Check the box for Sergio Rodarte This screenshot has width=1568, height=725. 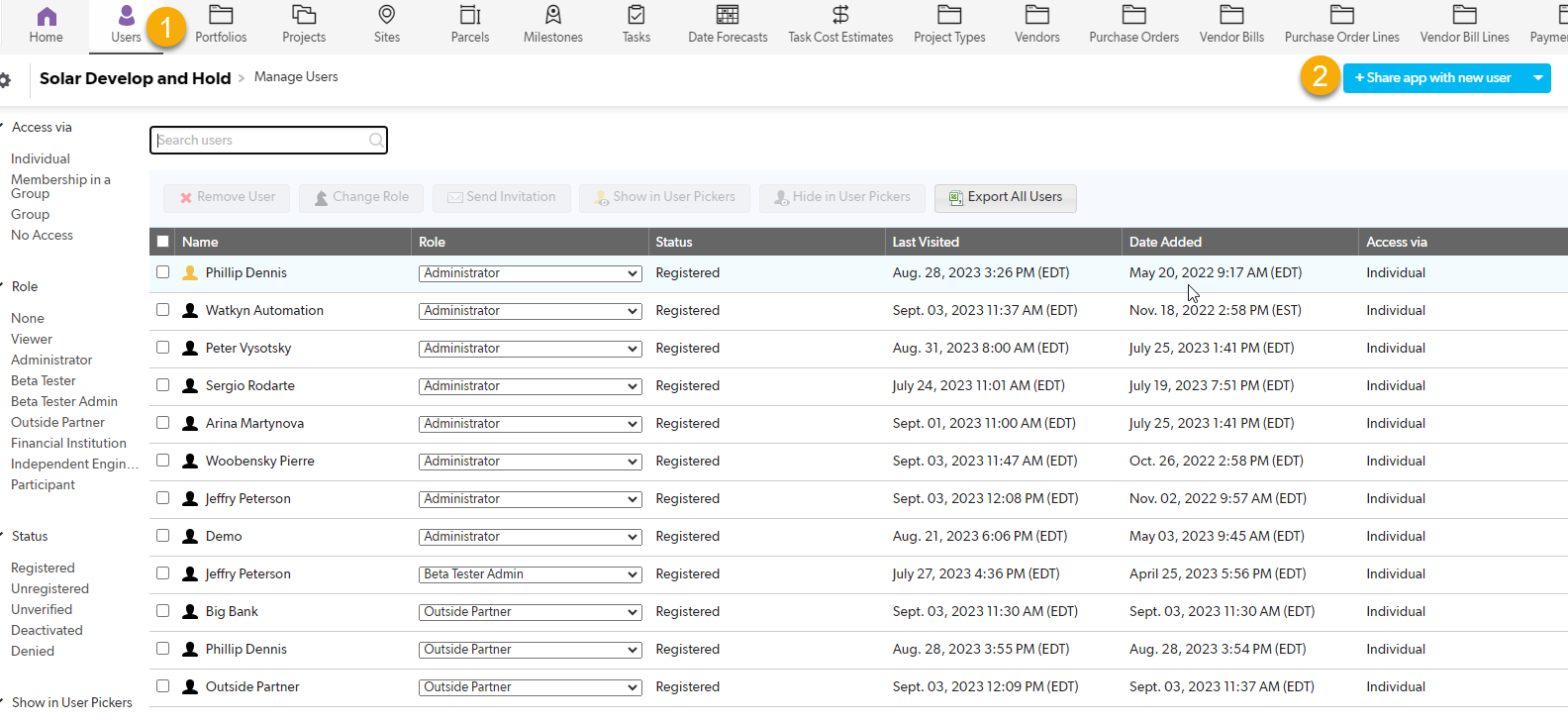tap(163, 385)
